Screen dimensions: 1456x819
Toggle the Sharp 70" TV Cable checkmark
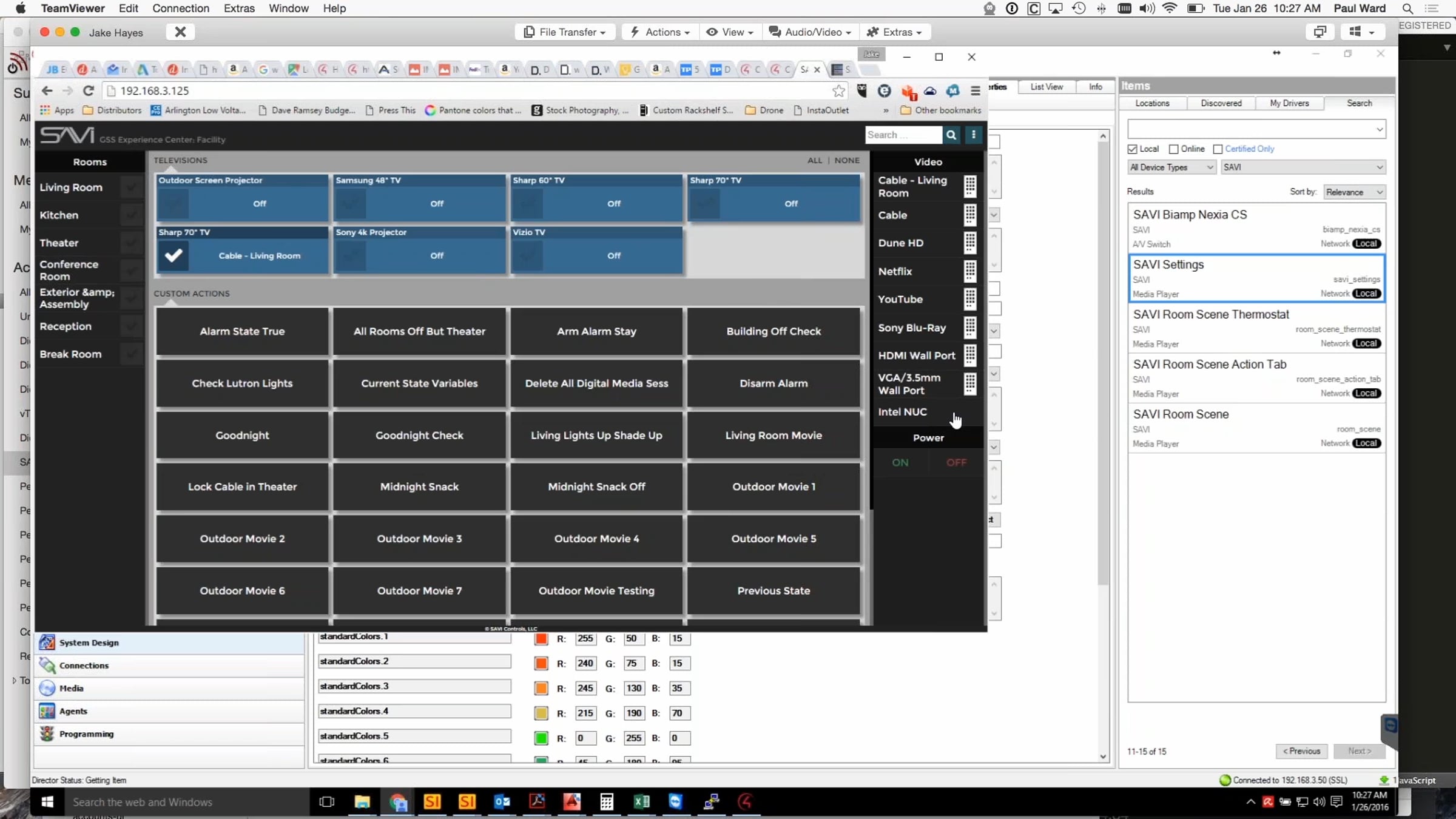click(174, 255)
